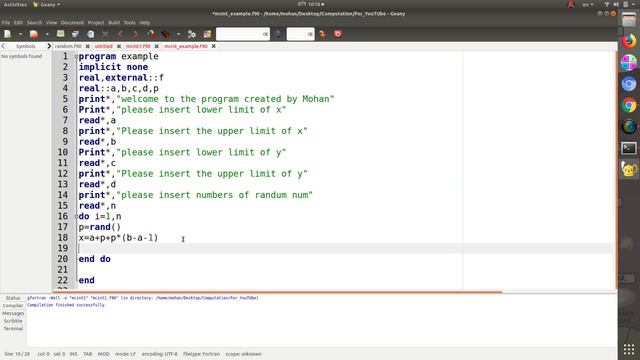Collapse the do-loop fold marker on line 16
The width and height of the screenshot is (640, 360).
76,217
